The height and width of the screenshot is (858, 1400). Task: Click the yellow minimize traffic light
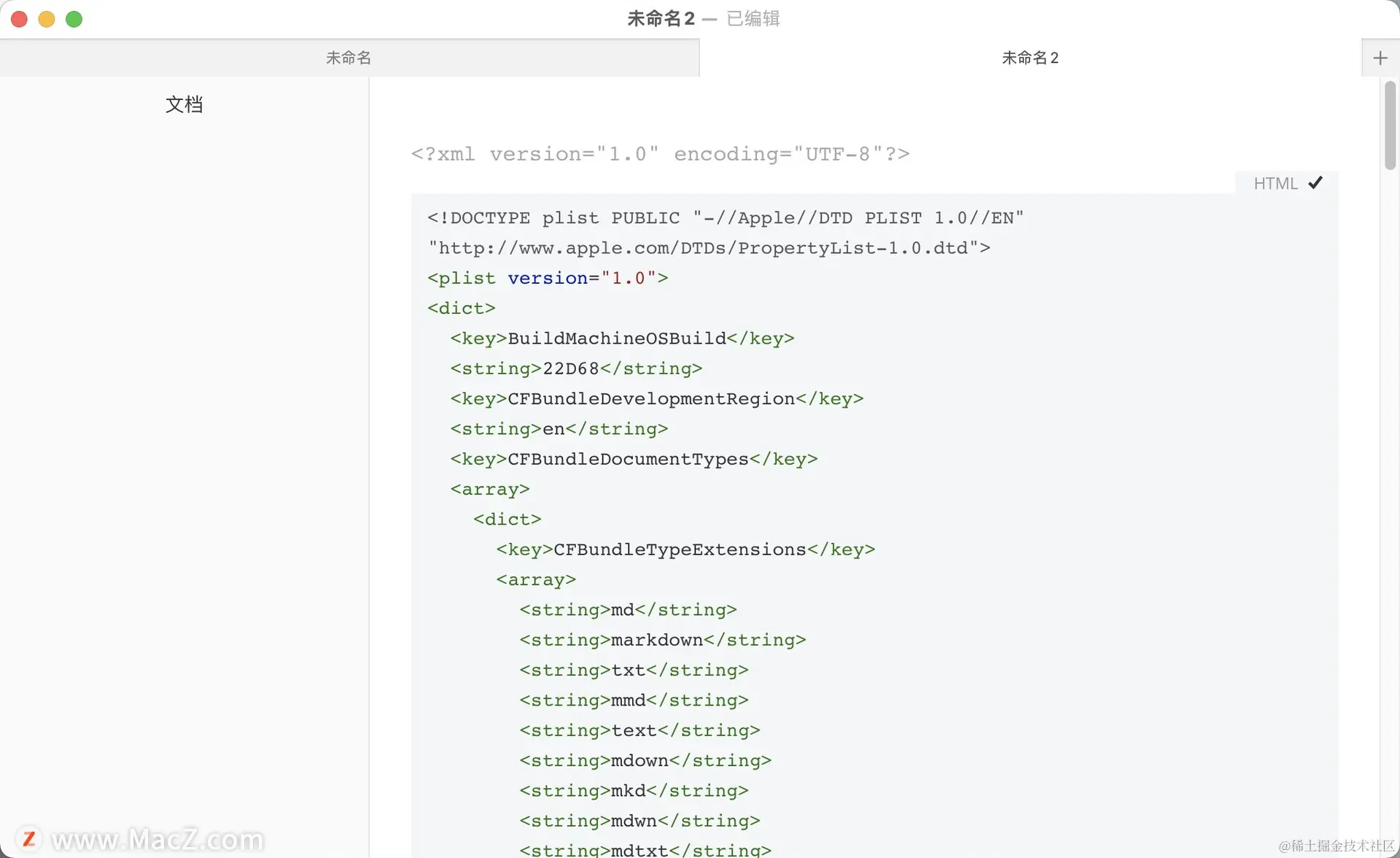pyautogui.click(x=46, y=19)
